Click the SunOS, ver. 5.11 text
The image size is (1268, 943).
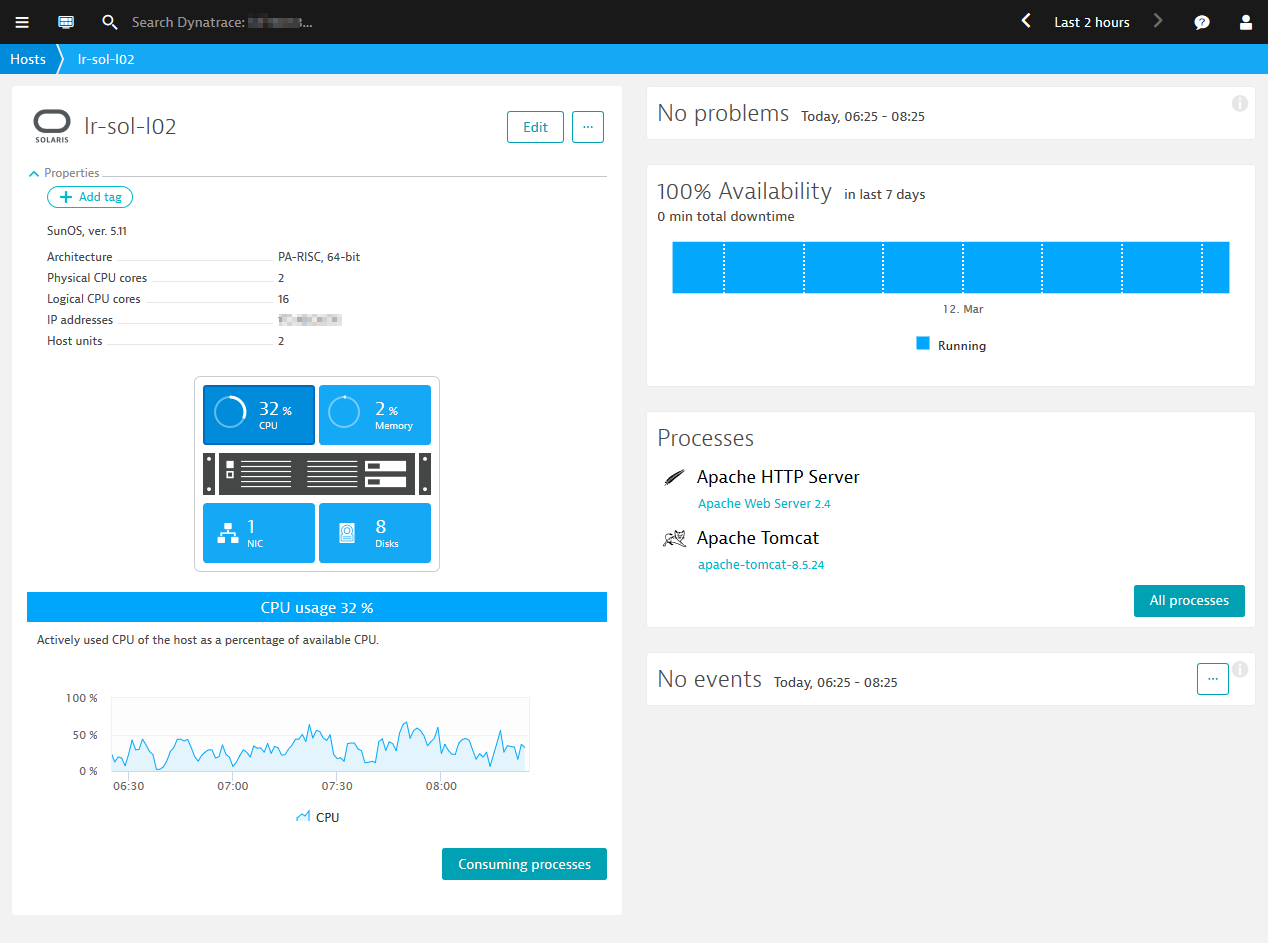87,231
